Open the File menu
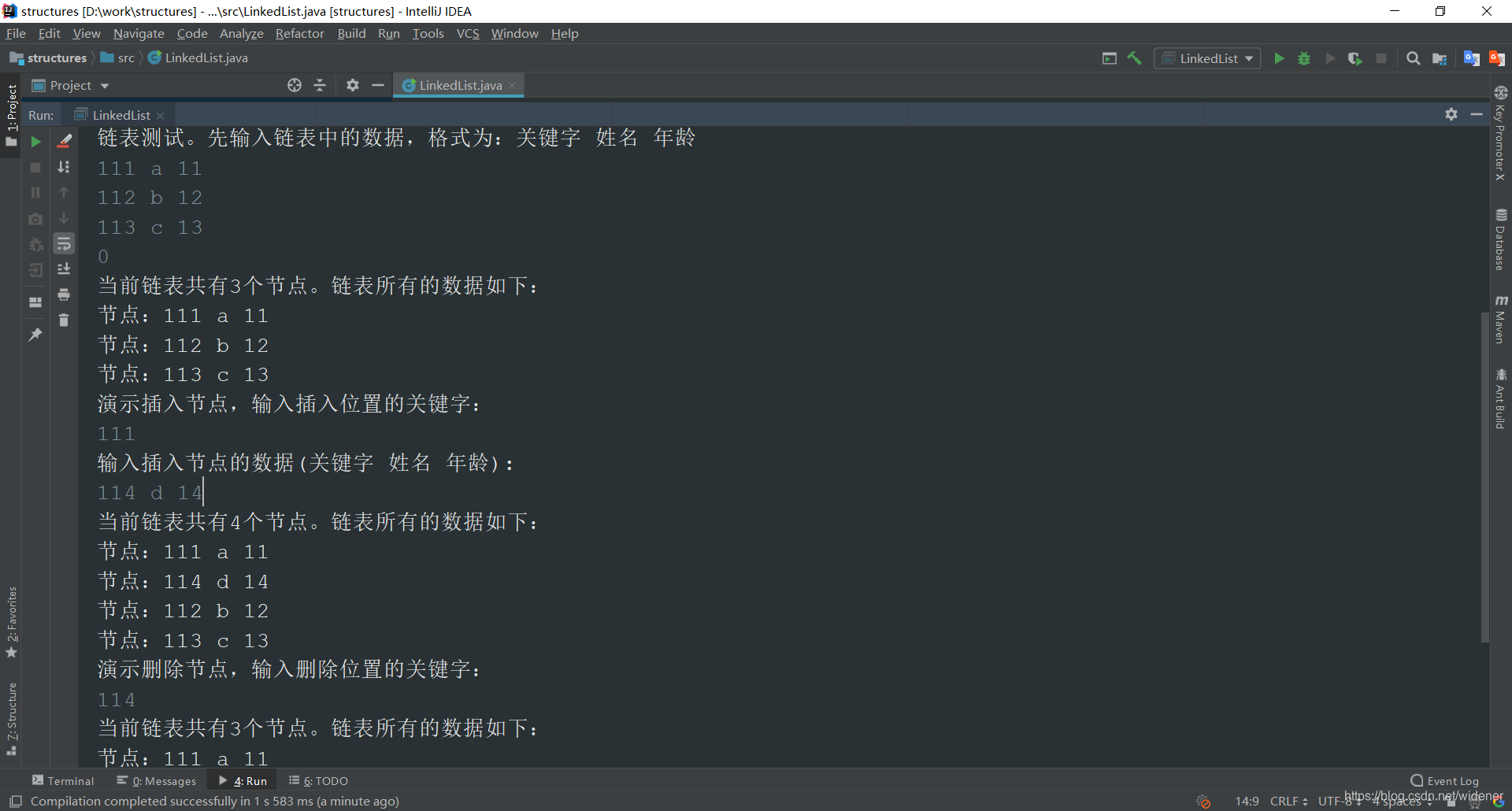This screenshot has width=1512, height=811. tap(16, 33)
